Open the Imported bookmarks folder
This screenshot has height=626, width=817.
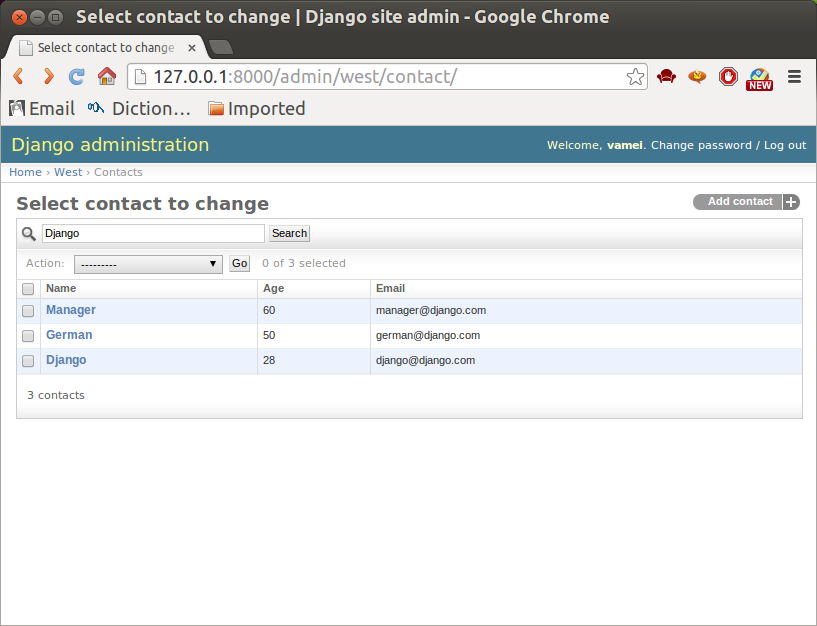coord(256,108)
